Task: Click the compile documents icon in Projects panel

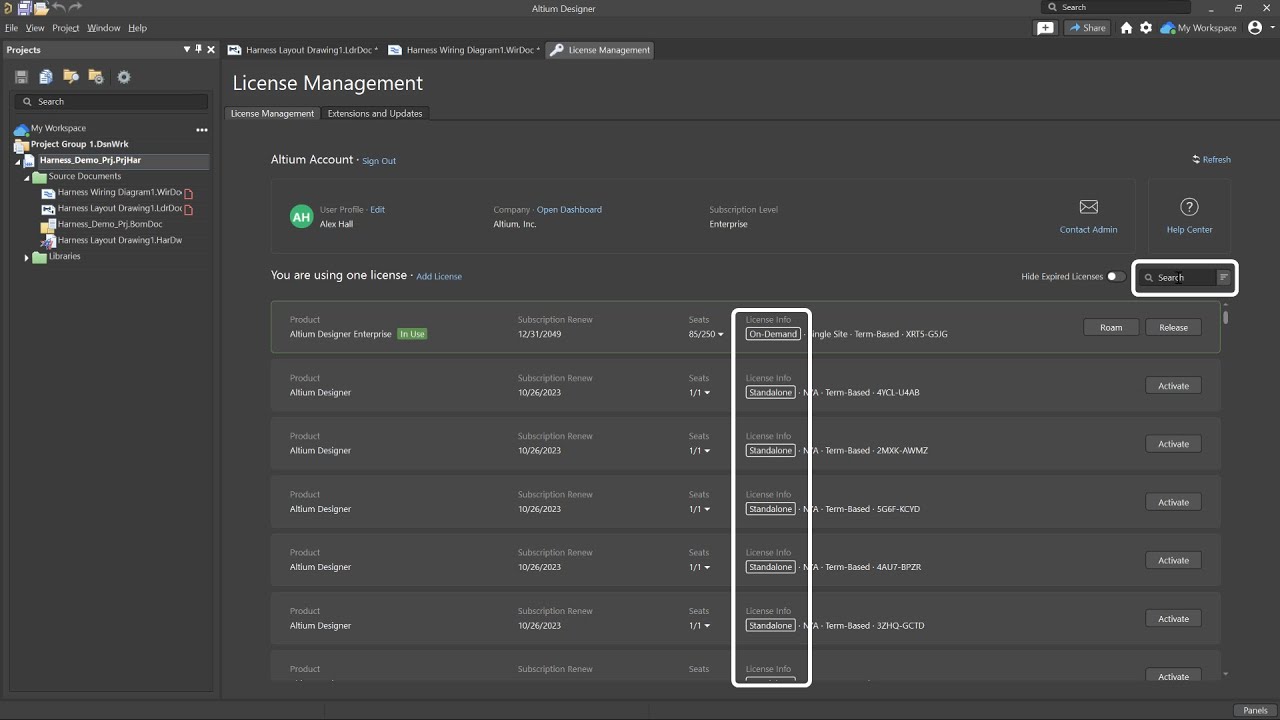Action: coord(46,77)
